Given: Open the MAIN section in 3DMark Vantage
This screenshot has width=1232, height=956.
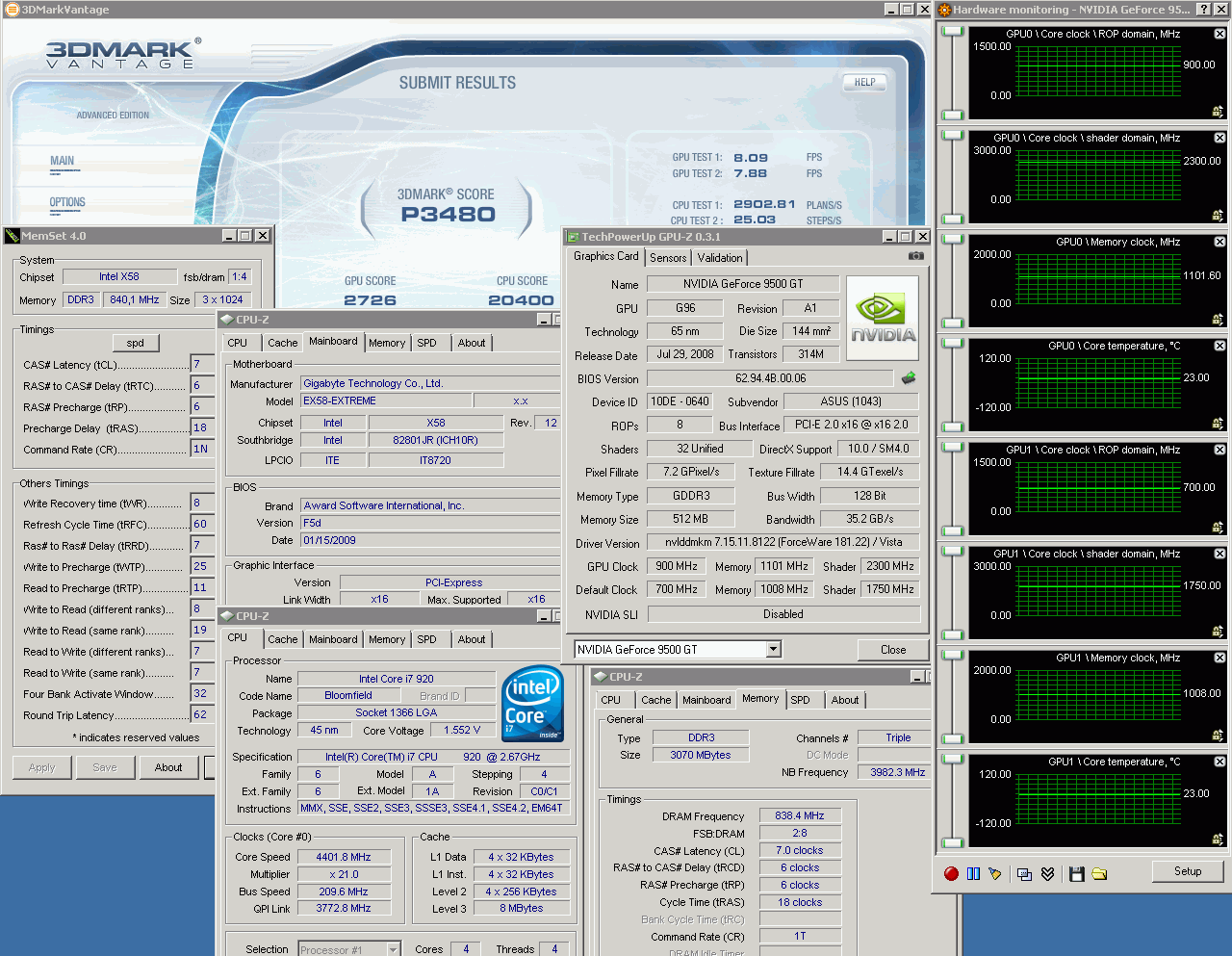Looking at the screenshot, I should tap(63, 162).
